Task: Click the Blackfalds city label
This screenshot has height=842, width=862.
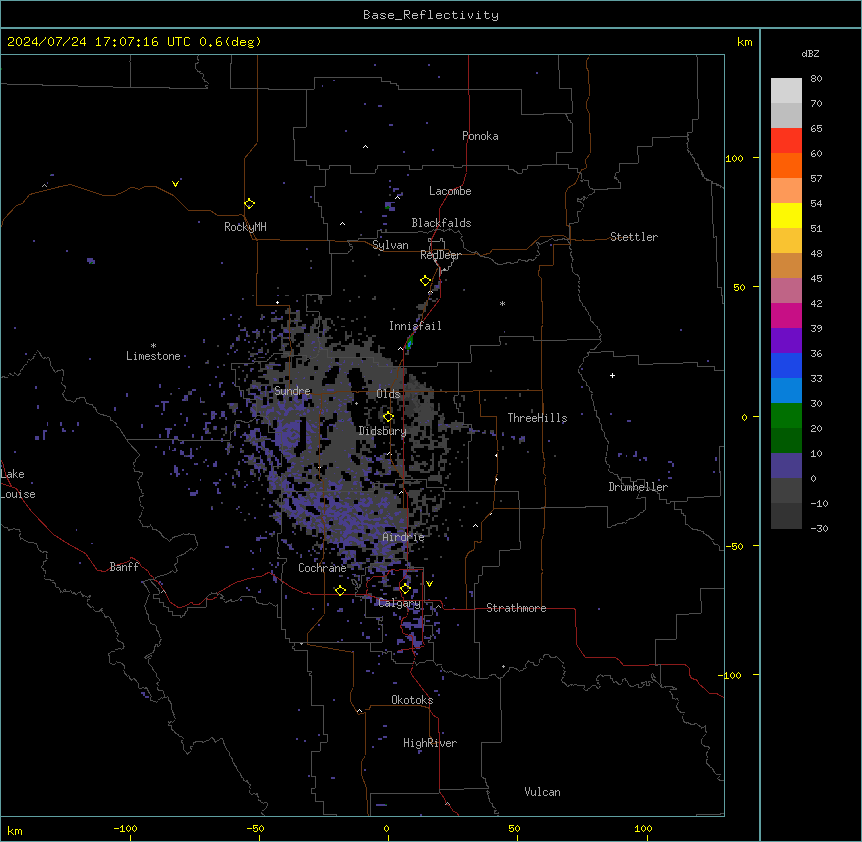Action: (x=441, y=223)
